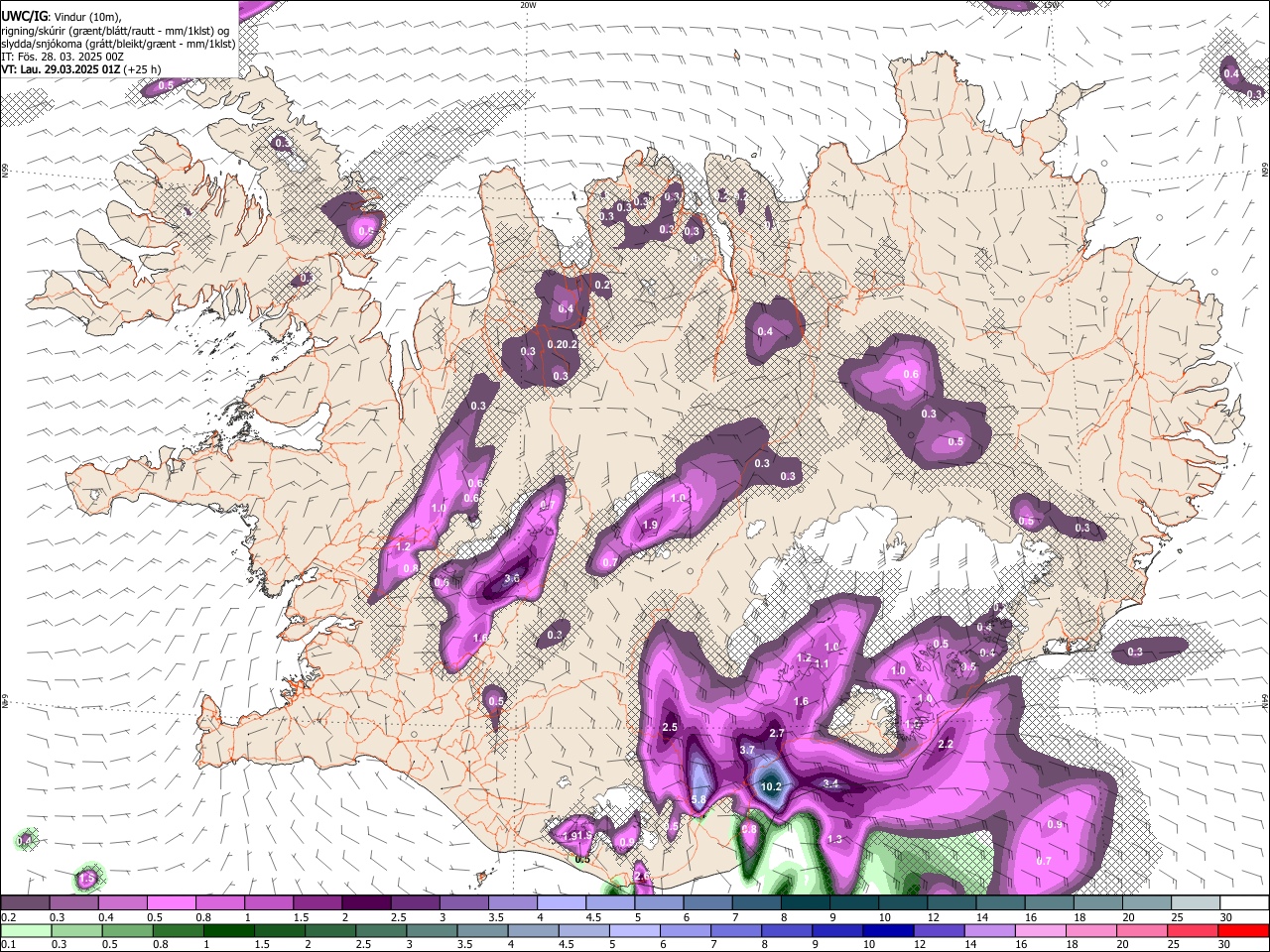
Task: Select the 'rigning/skúrir' legend description line
Action: tap(116, 31)
